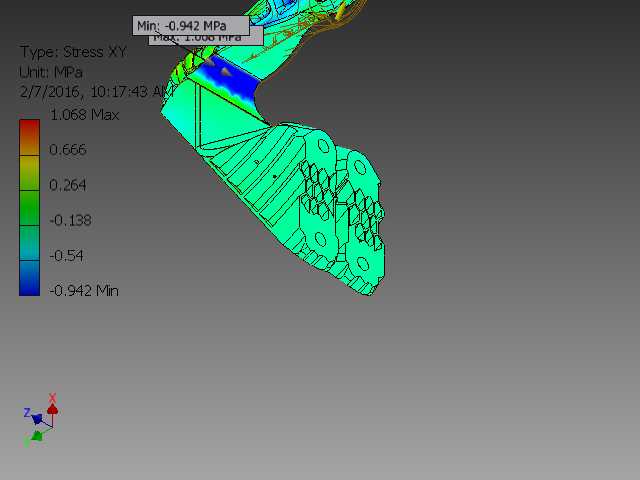
Task: Click the green Y axis arrow of the triad
Action: click(x=37, y=436)
